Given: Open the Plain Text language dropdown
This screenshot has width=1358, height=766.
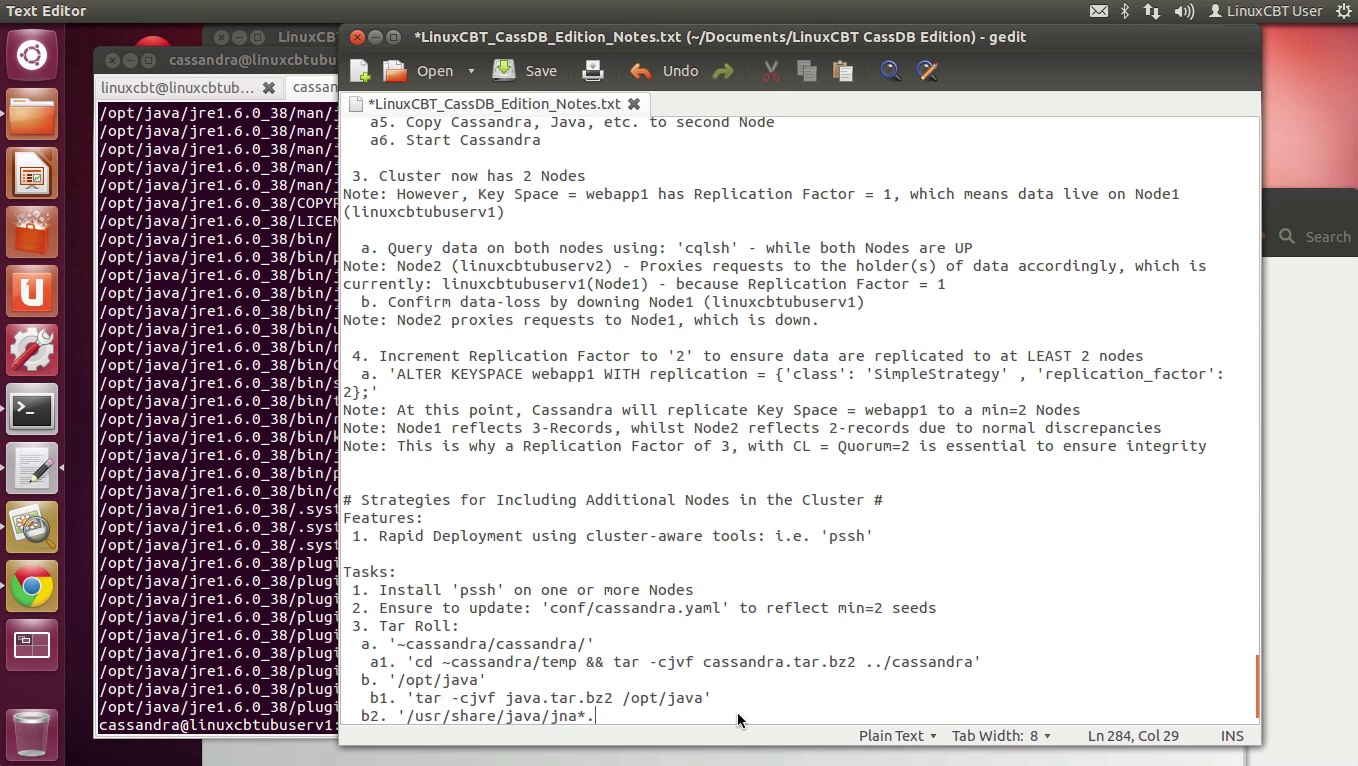Looking at the screenshot, I should tap(897, 736).
